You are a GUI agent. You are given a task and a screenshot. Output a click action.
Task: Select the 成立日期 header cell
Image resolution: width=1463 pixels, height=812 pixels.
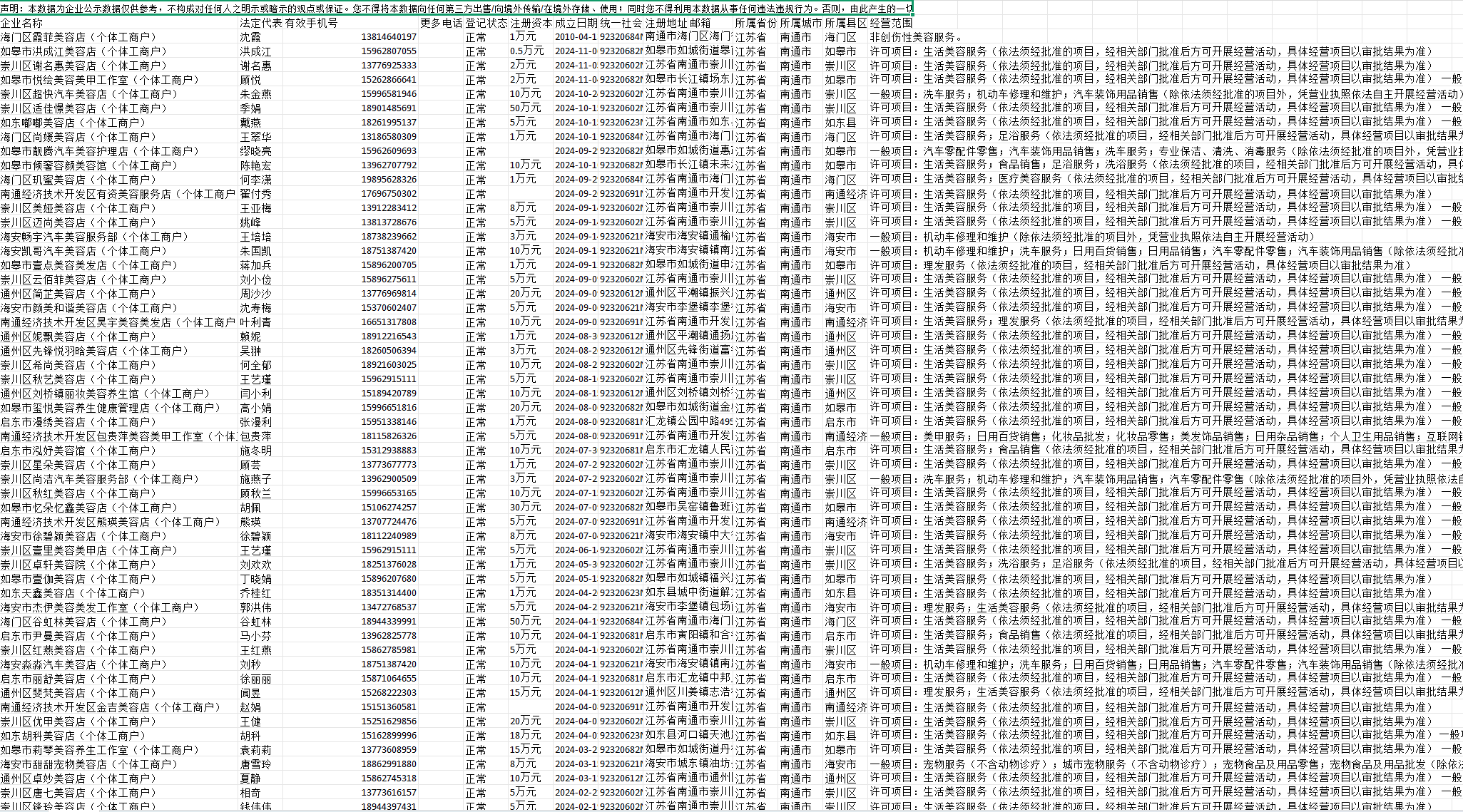click(x=575, y=23)
